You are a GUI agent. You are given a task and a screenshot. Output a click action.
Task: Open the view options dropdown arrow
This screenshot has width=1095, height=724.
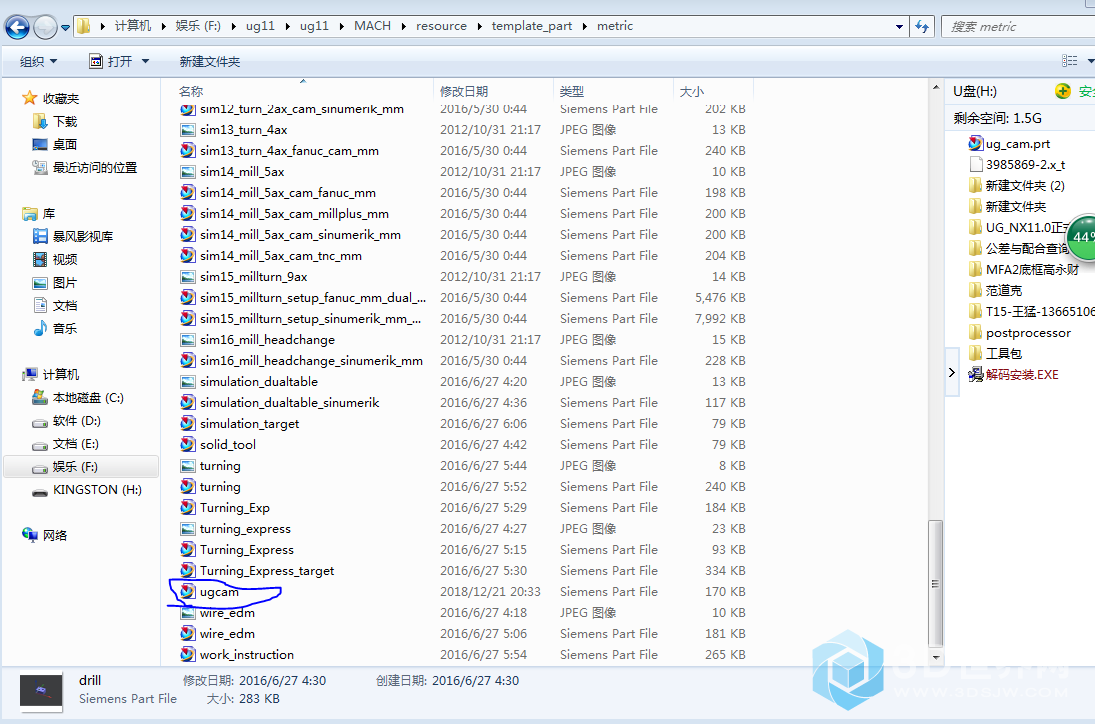click(1090, 61)
